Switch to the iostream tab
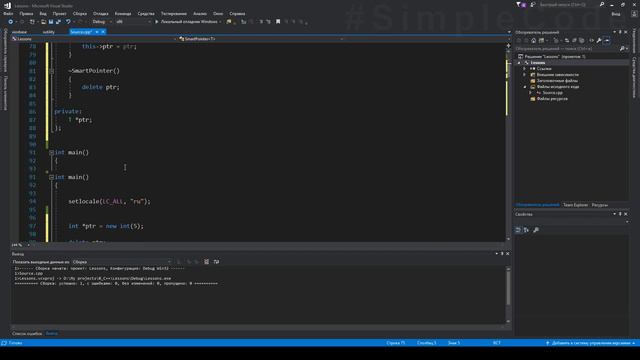The width and height of the screenshot is (640, 360). pyautogui.click(x=19, y=32)
